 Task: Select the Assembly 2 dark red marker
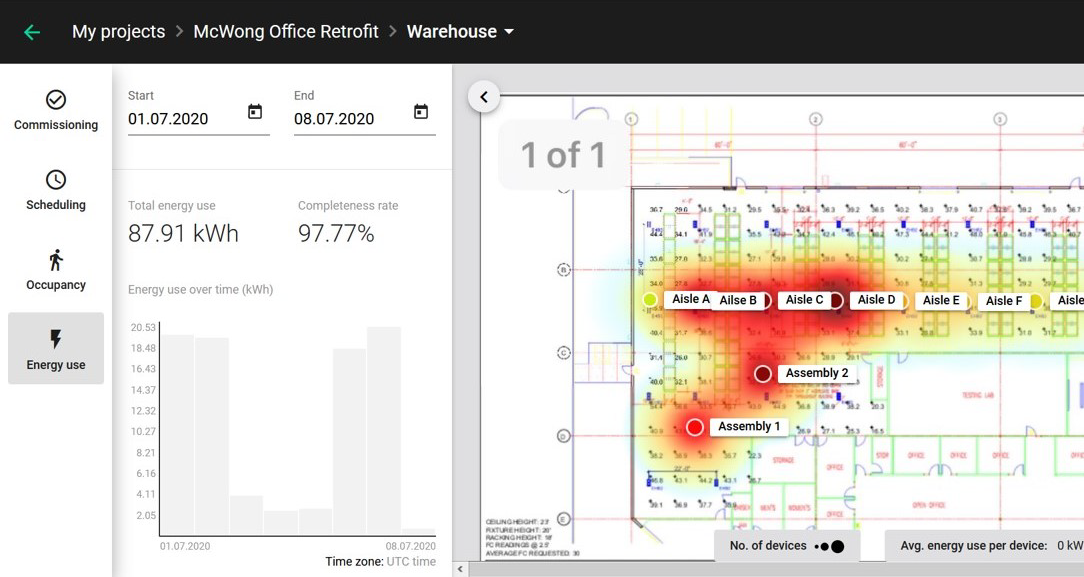click(763, 374)
